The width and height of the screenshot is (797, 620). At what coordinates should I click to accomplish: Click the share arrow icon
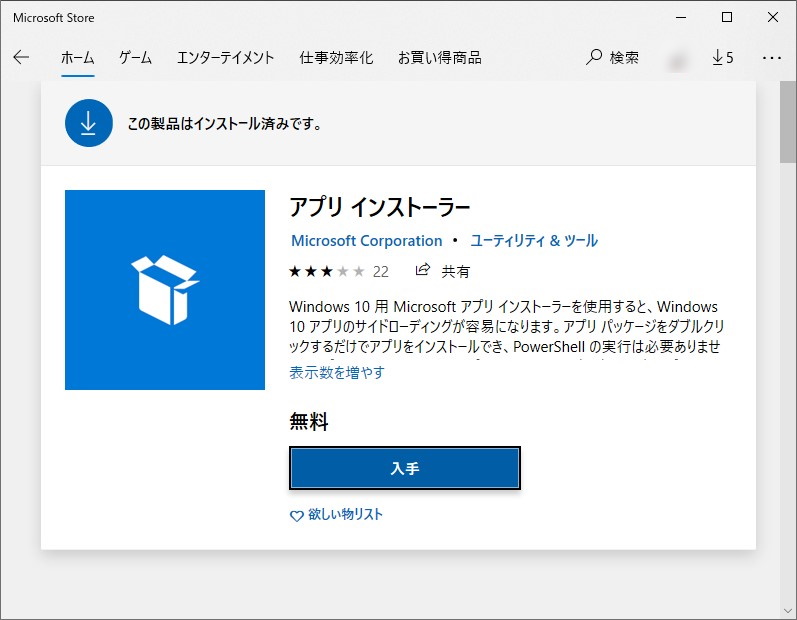tap(422, 270)
